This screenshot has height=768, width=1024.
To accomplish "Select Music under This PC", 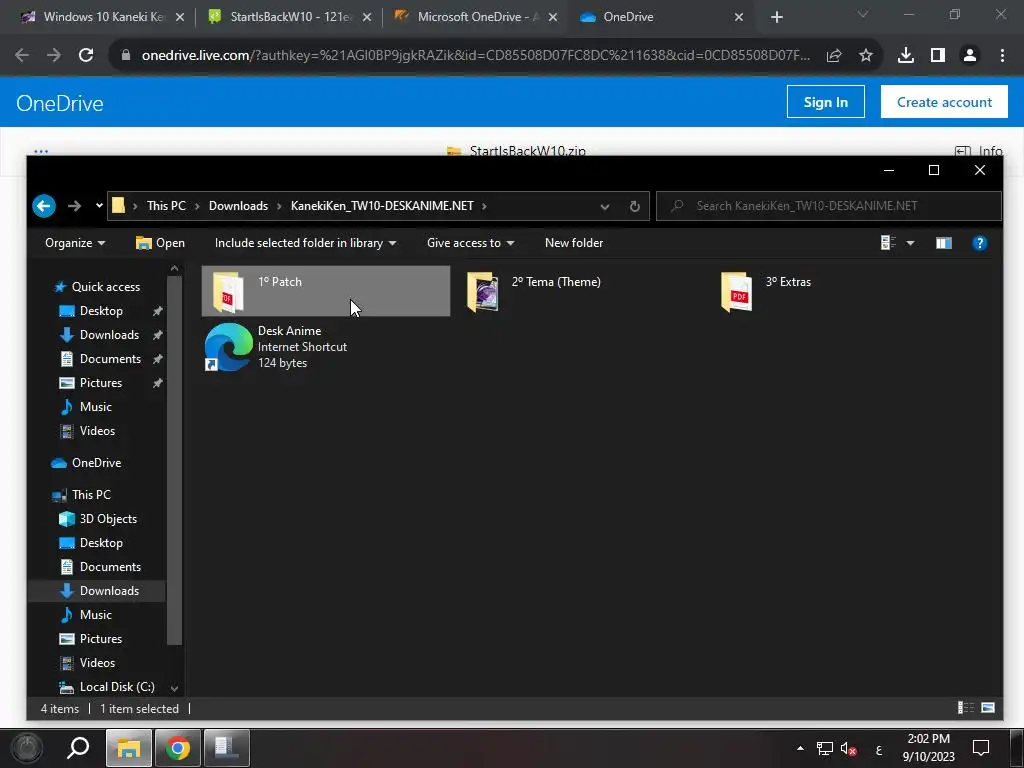I will pyautogui.click(x=95, y=615).
